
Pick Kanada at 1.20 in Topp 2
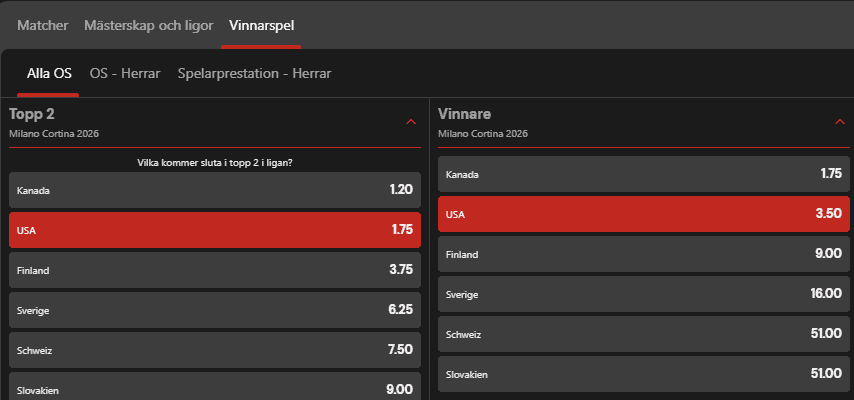tap(214, 190)
